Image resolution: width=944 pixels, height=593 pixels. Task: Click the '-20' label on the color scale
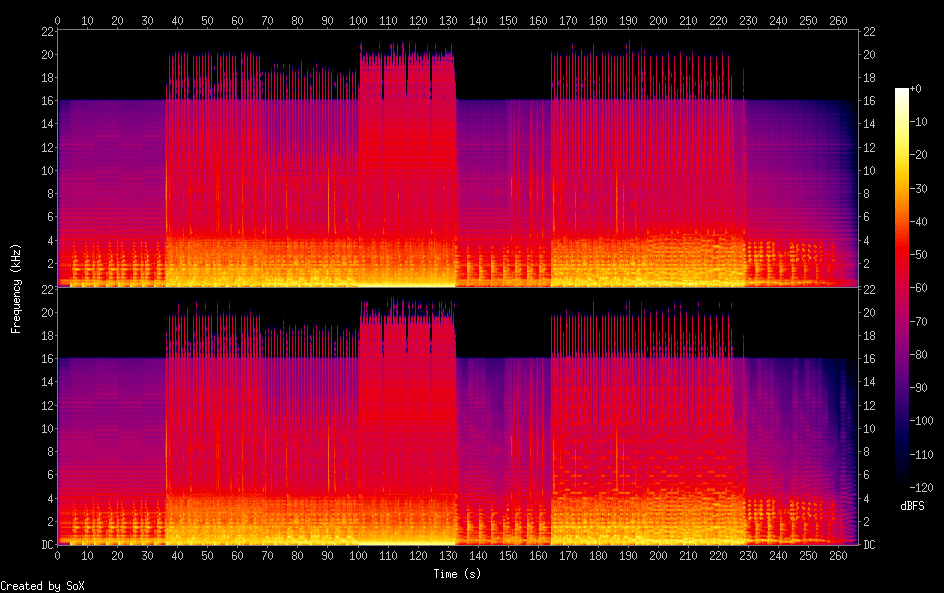pyautogui.click(x=918, y=155)
